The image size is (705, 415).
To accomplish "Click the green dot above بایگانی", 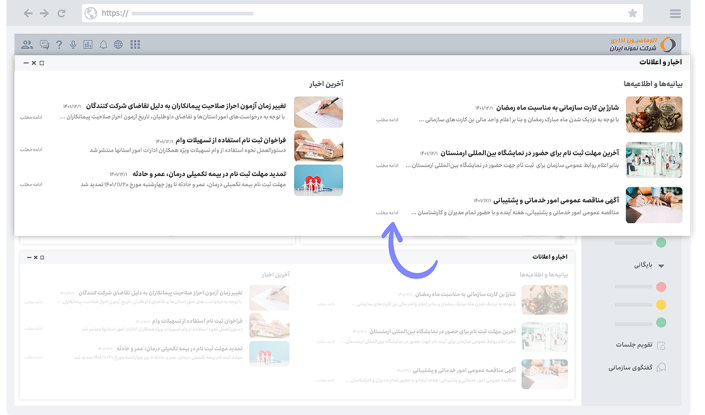I will pyautogui.click(x=661, y=243).
